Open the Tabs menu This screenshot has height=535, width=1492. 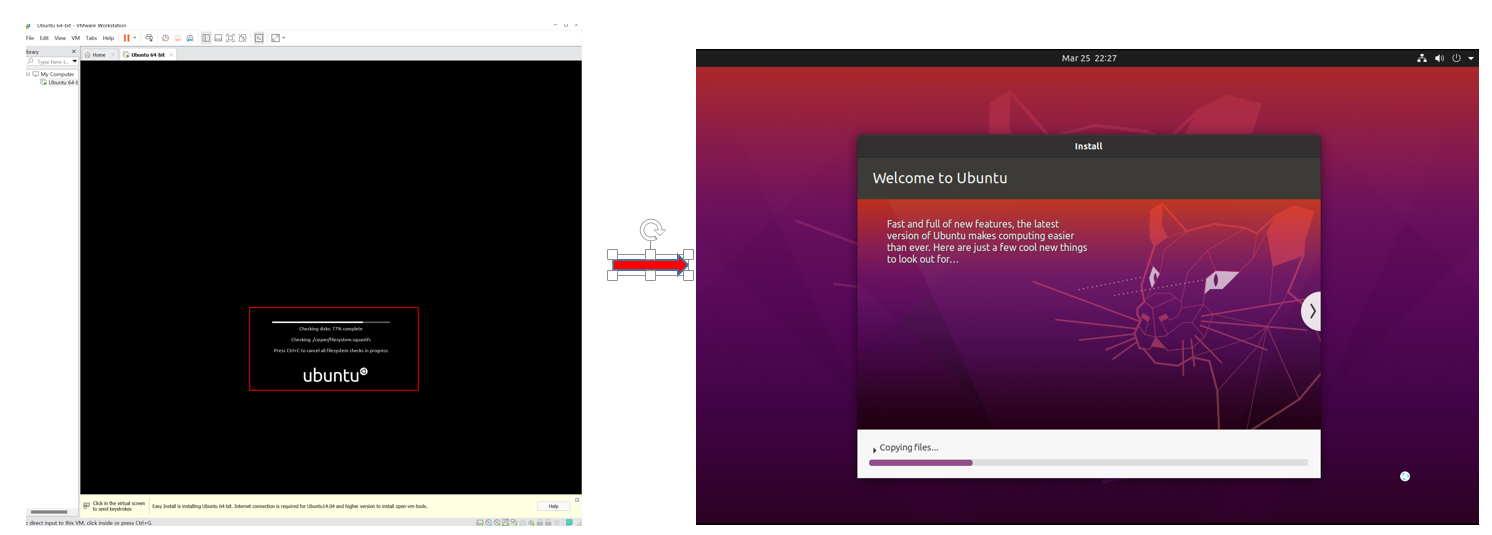point(91,38)
